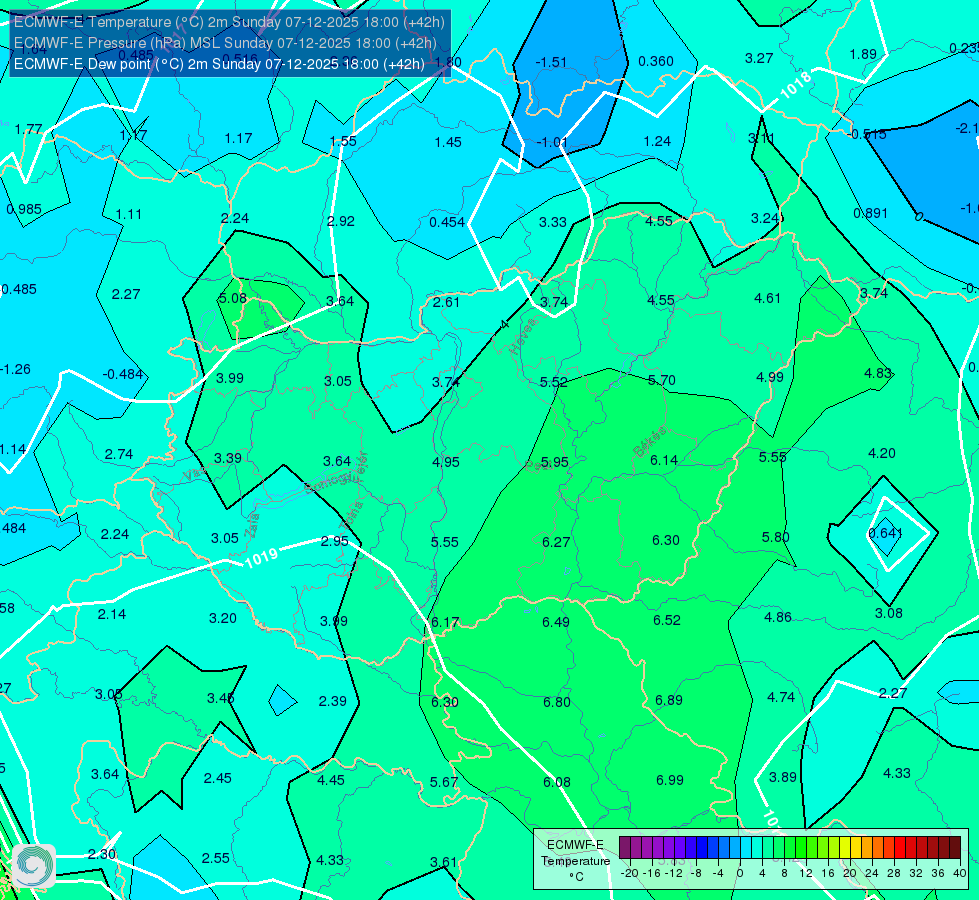Click the 1018 isobar label
979x900 pixels.
[x=796, y=86]
